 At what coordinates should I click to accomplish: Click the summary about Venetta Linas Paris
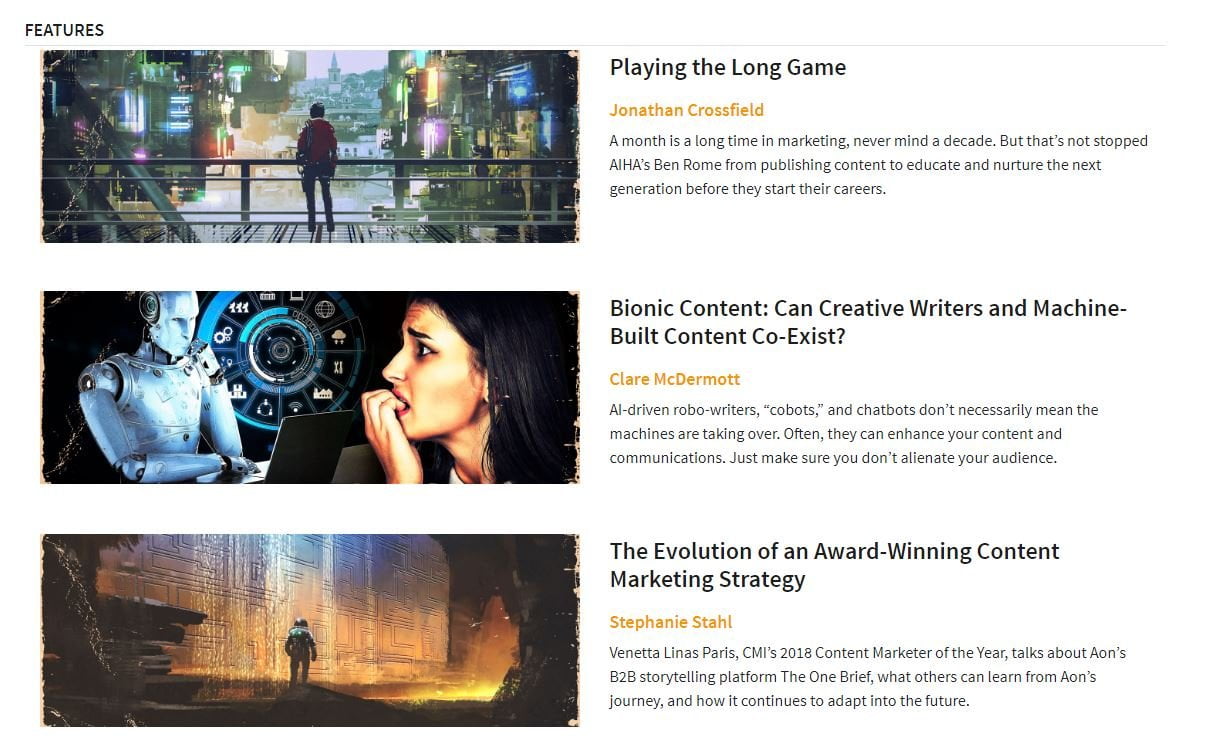click(x=868, y=677)
